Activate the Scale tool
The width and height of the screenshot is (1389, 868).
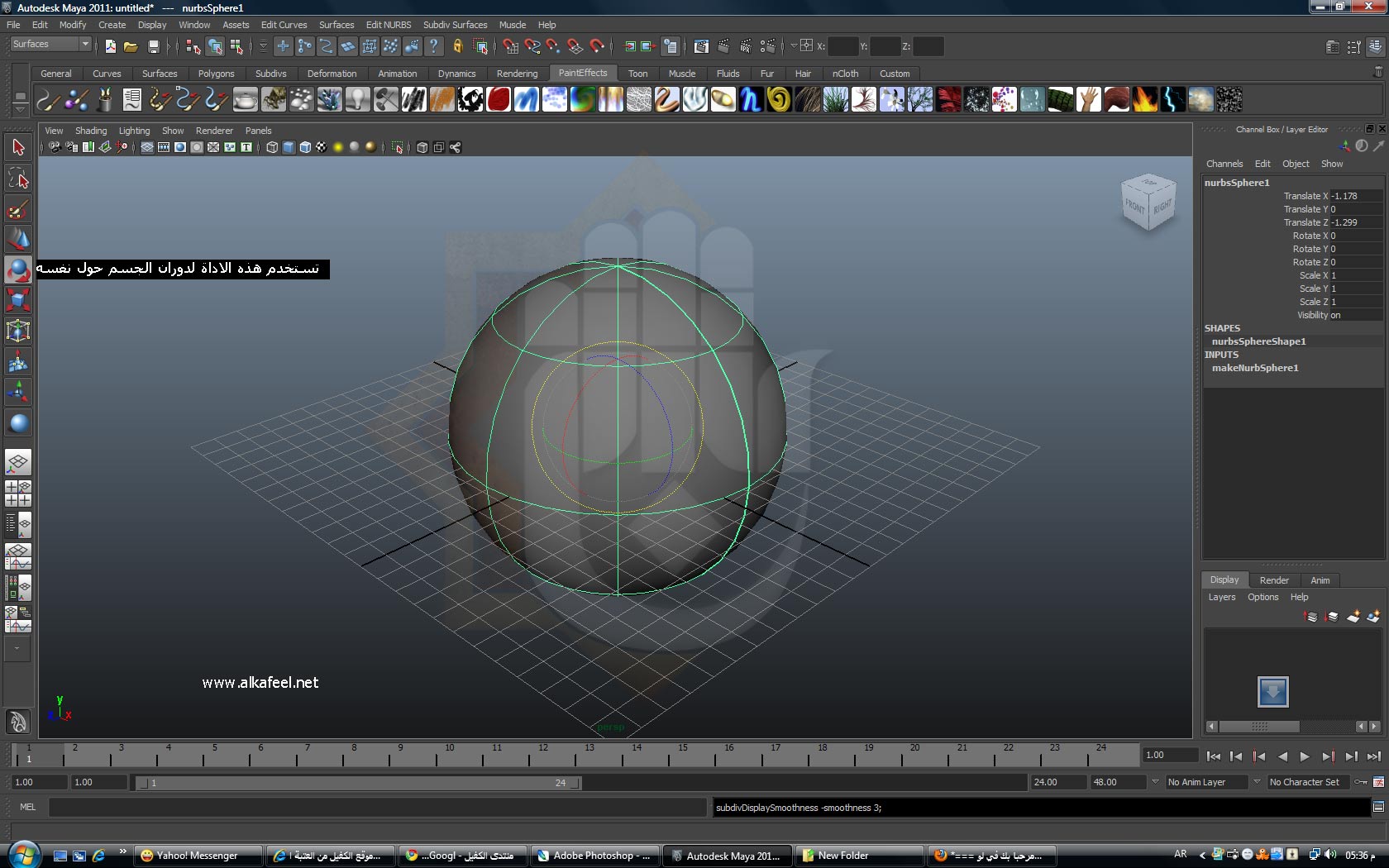[18, 299]
